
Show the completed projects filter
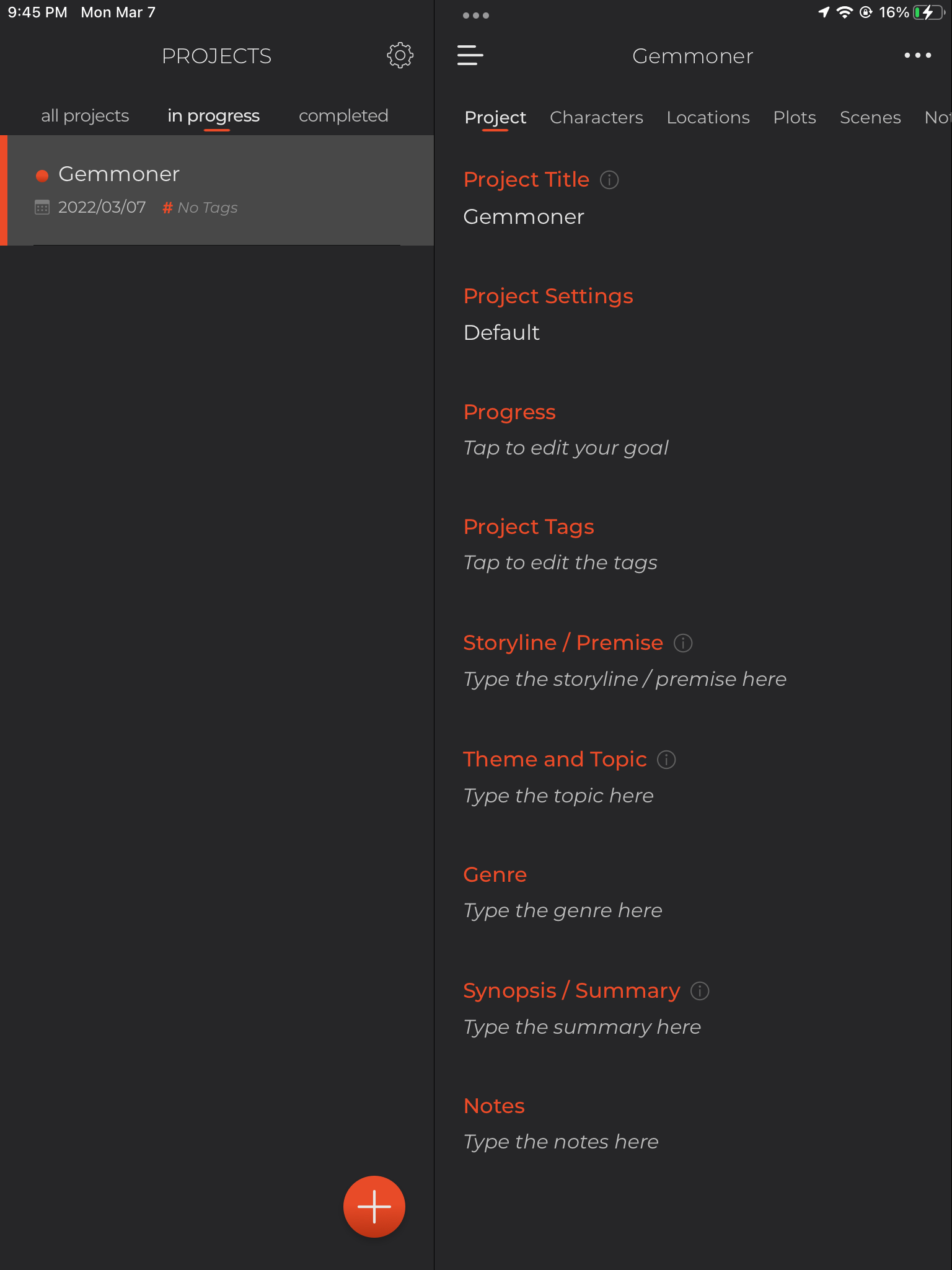click(343, 116)
